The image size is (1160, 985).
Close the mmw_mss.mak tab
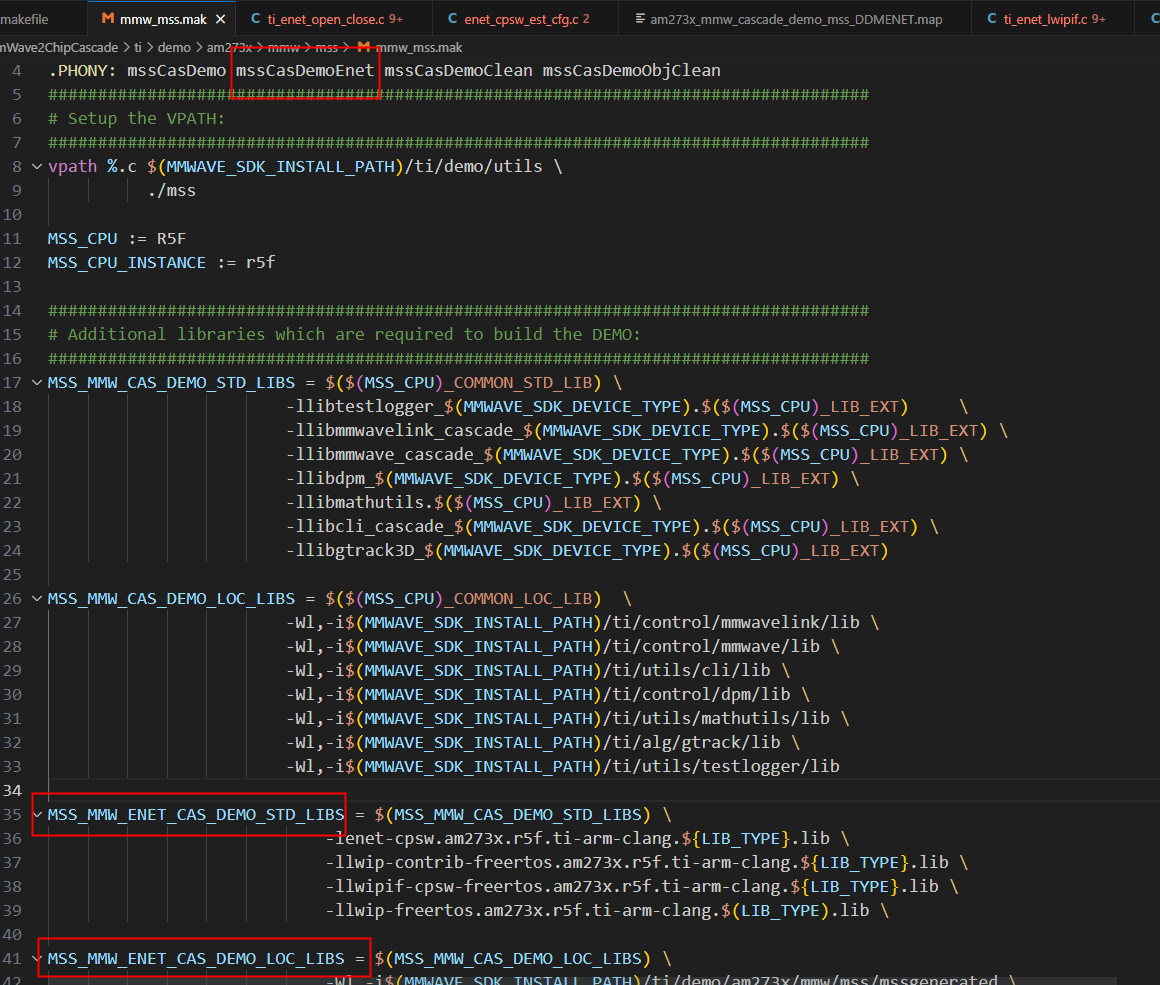point(220,19)
